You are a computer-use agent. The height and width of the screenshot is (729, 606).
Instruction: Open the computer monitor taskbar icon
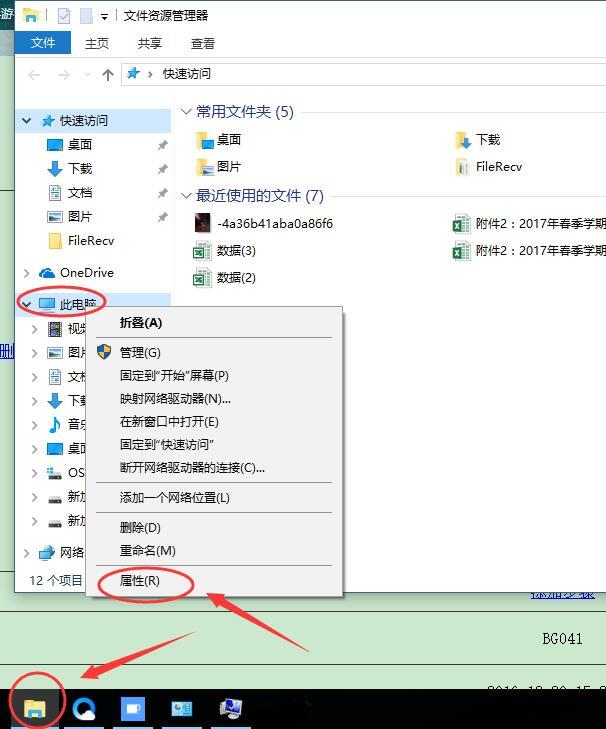point(231,709)
